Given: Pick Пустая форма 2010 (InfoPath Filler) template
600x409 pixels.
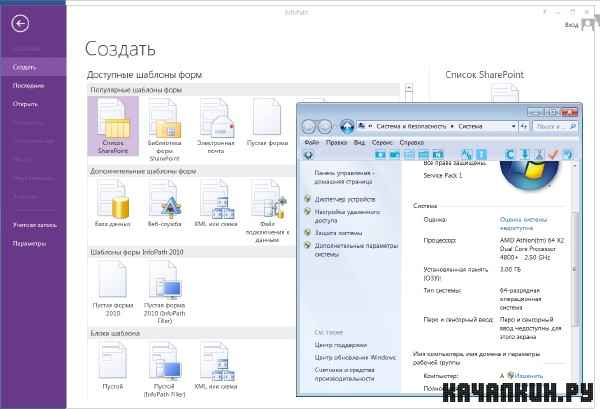Looking at the screenshot, I should [165, 293].
